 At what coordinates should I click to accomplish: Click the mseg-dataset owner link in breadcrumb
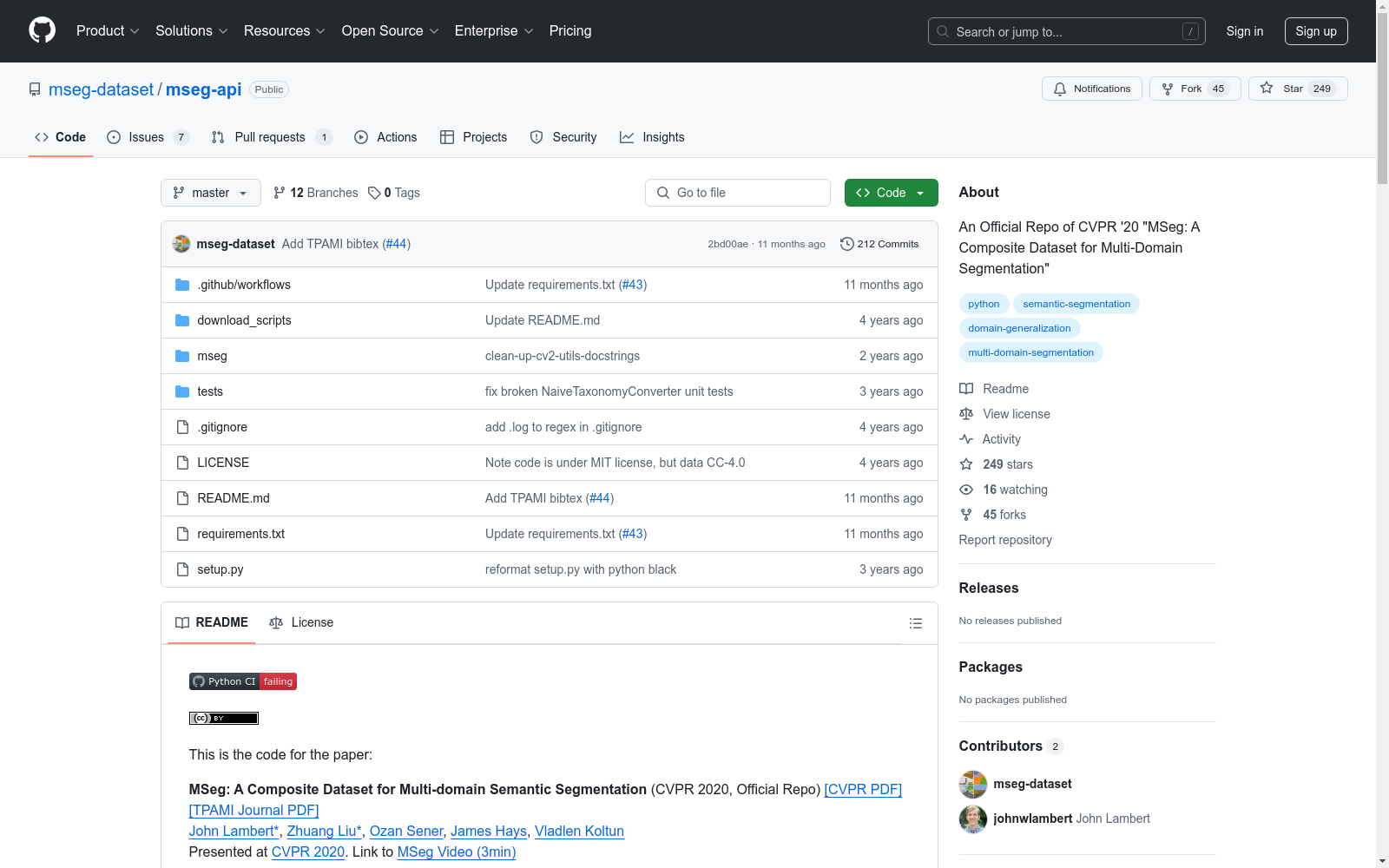101,89
